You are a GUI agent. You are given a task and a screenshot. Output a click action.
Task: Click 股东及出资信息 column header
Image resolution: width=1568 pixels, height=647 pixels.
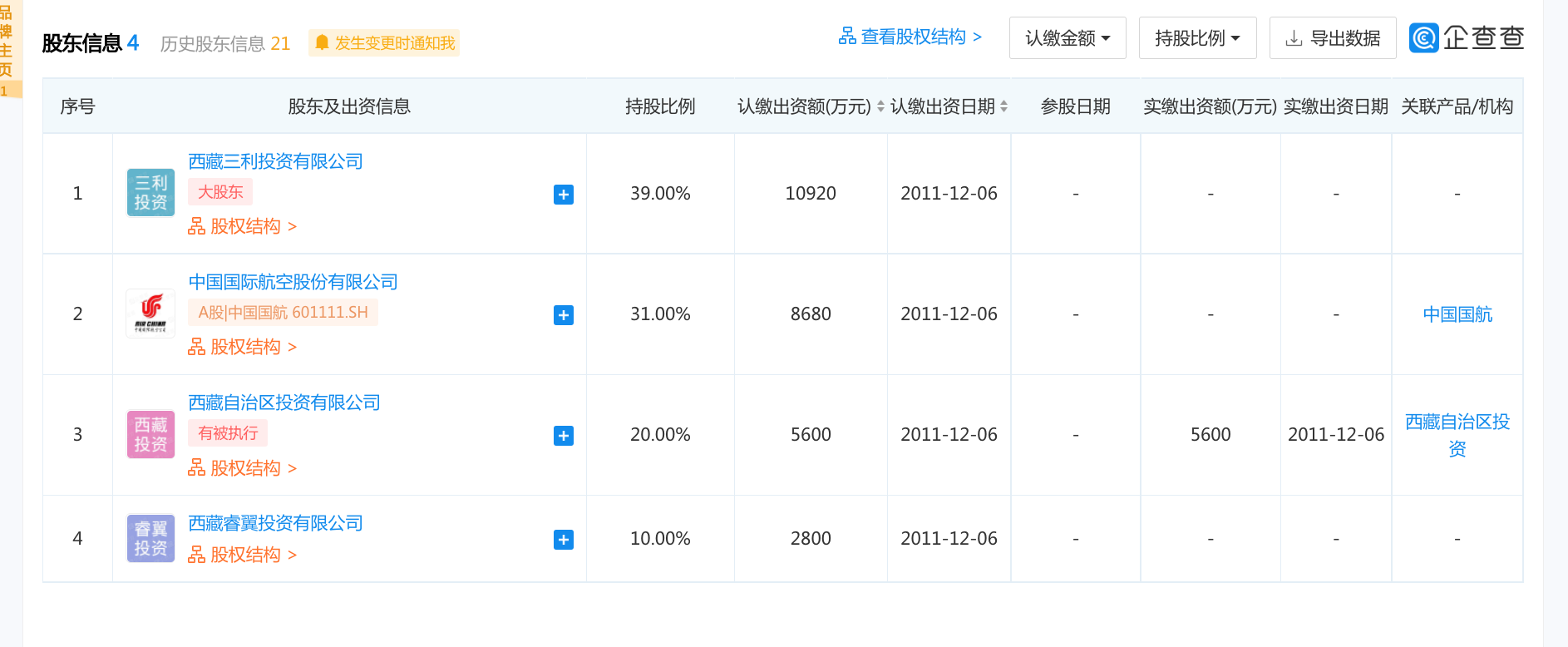point(349,106)
